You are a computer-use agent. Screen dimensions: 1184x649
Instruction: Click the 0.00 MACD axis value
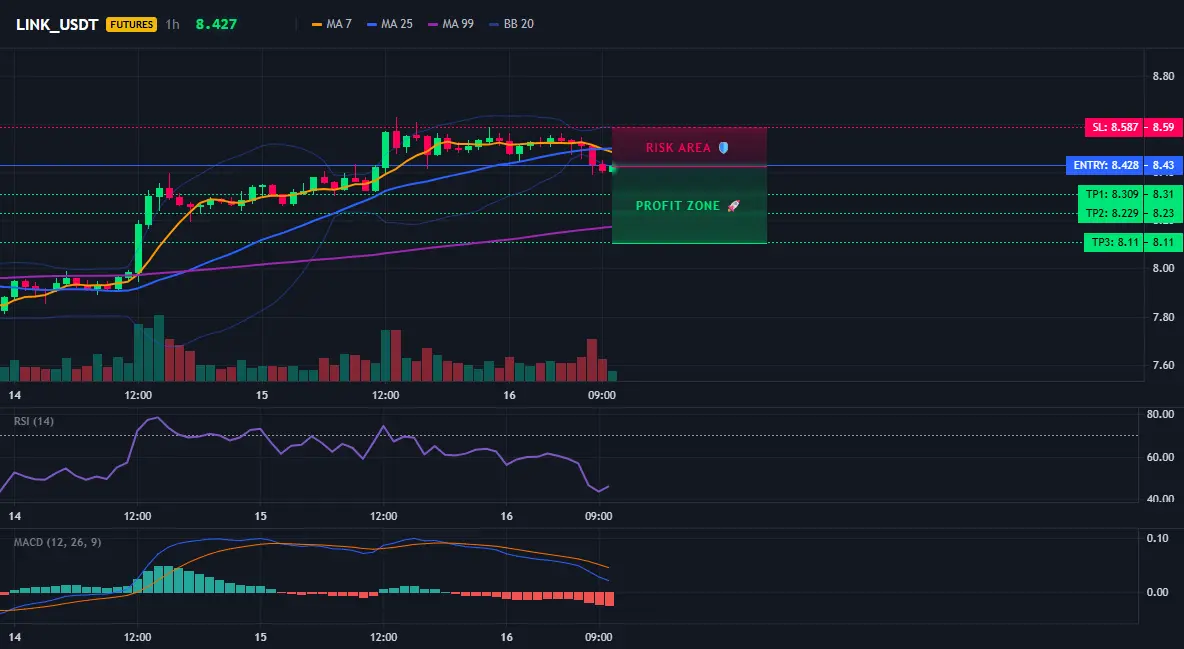1158,592
